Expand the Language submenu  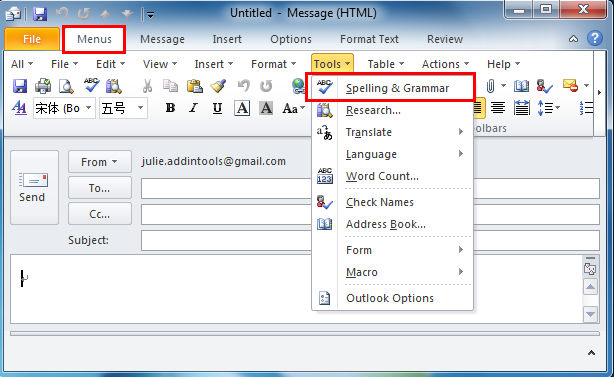click(x=392, y=154)
